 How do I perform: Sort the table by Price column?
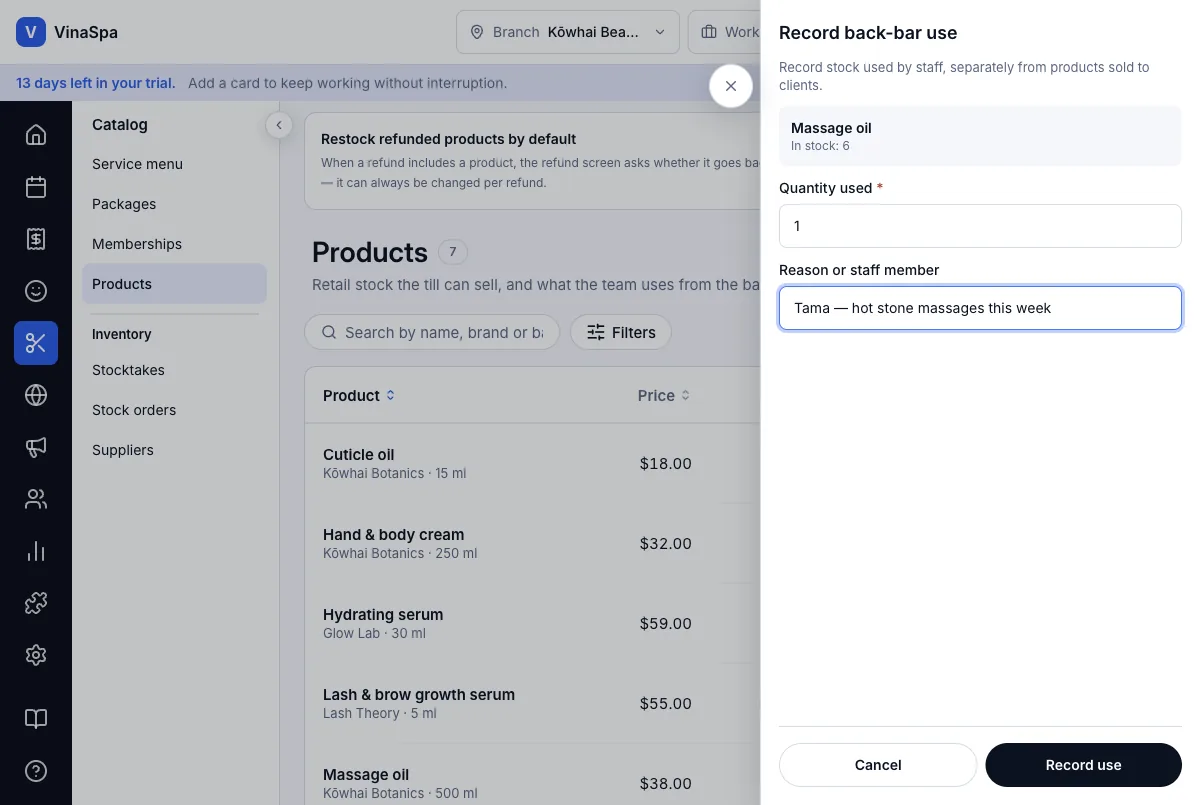coord(664,395)
